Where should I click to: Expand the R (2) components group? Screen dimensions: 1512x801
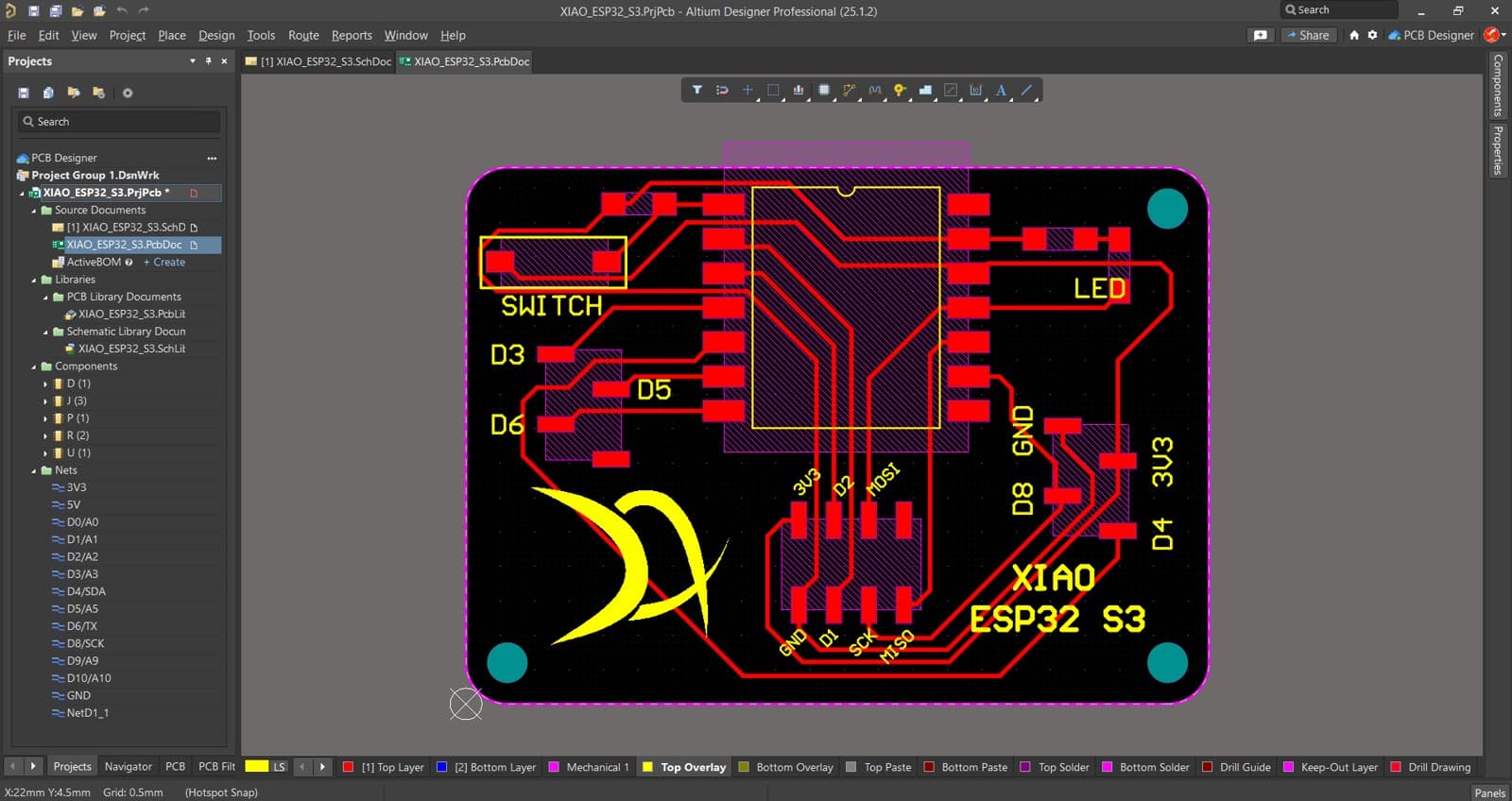click(x=45, y=435)
